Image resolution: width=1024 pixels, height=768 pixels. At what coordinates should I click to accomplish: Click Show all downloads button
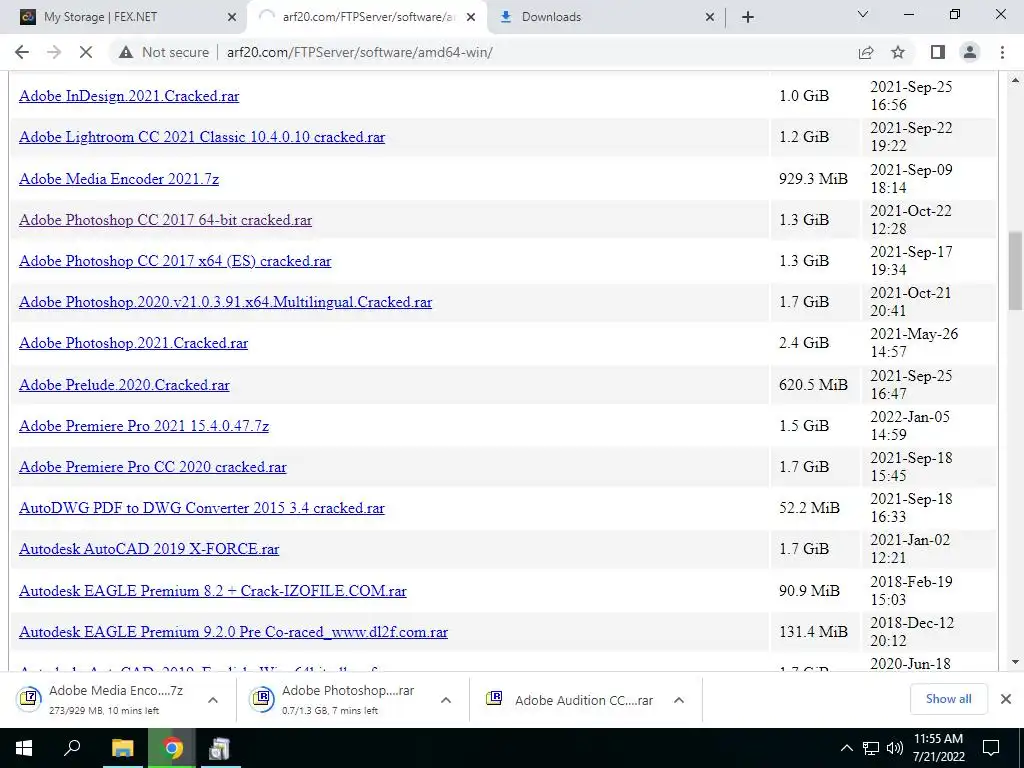tap(948, 699)
